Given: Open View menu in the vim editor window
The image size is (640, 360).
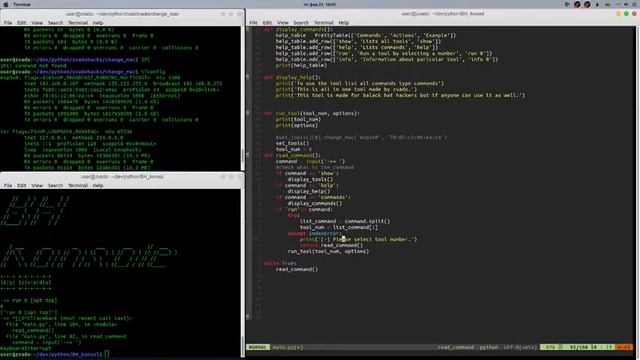Looking at the screenshot, I should [x=283, y=23].
